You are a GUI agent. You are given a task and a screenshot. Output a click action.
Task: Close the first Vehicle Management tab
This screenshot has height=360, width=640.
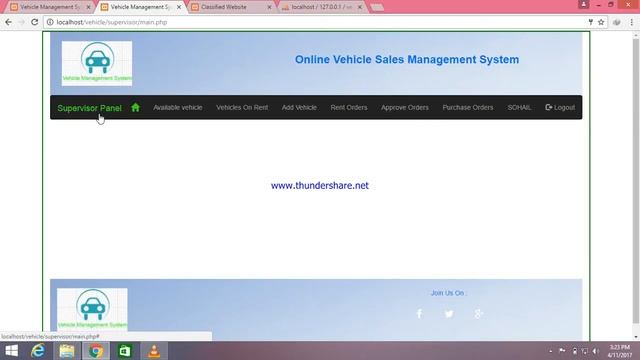(88, 7)
